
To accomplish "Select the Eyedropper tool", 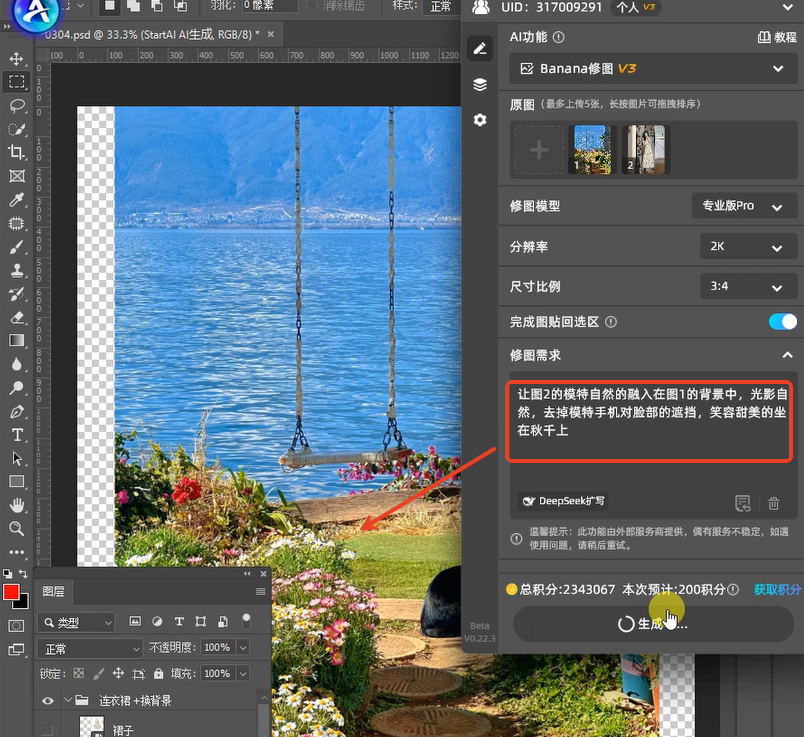I will (x=17, y=200).
